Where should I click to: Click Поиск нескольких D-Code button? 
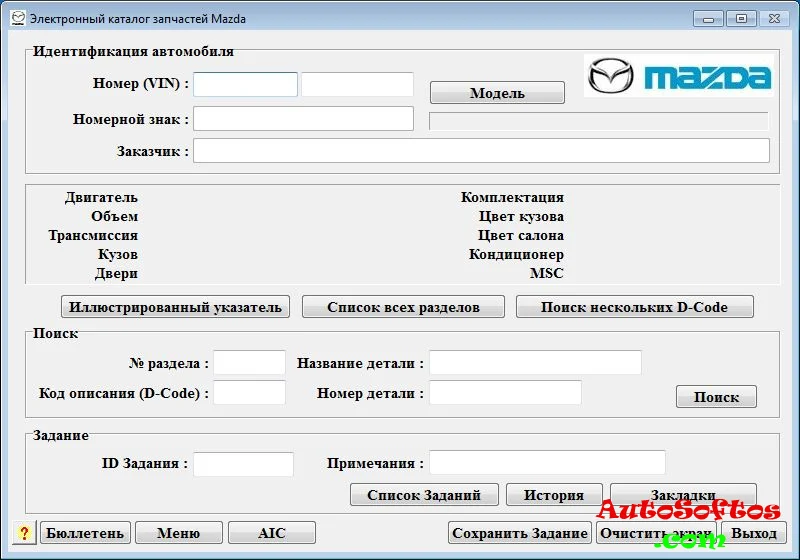coord(634,307)
